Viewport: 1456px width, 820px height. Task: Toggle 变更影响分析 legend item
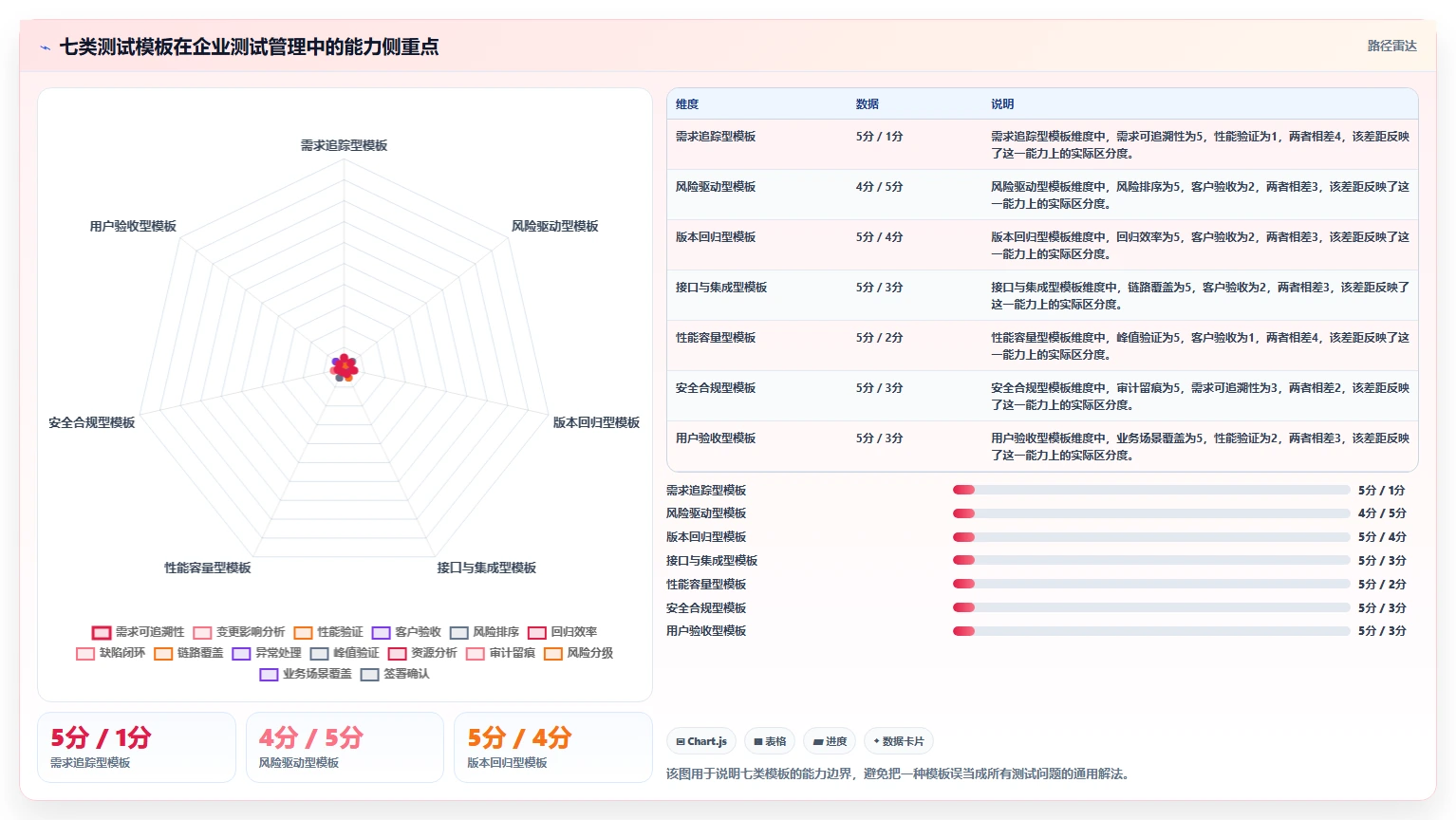239,632
